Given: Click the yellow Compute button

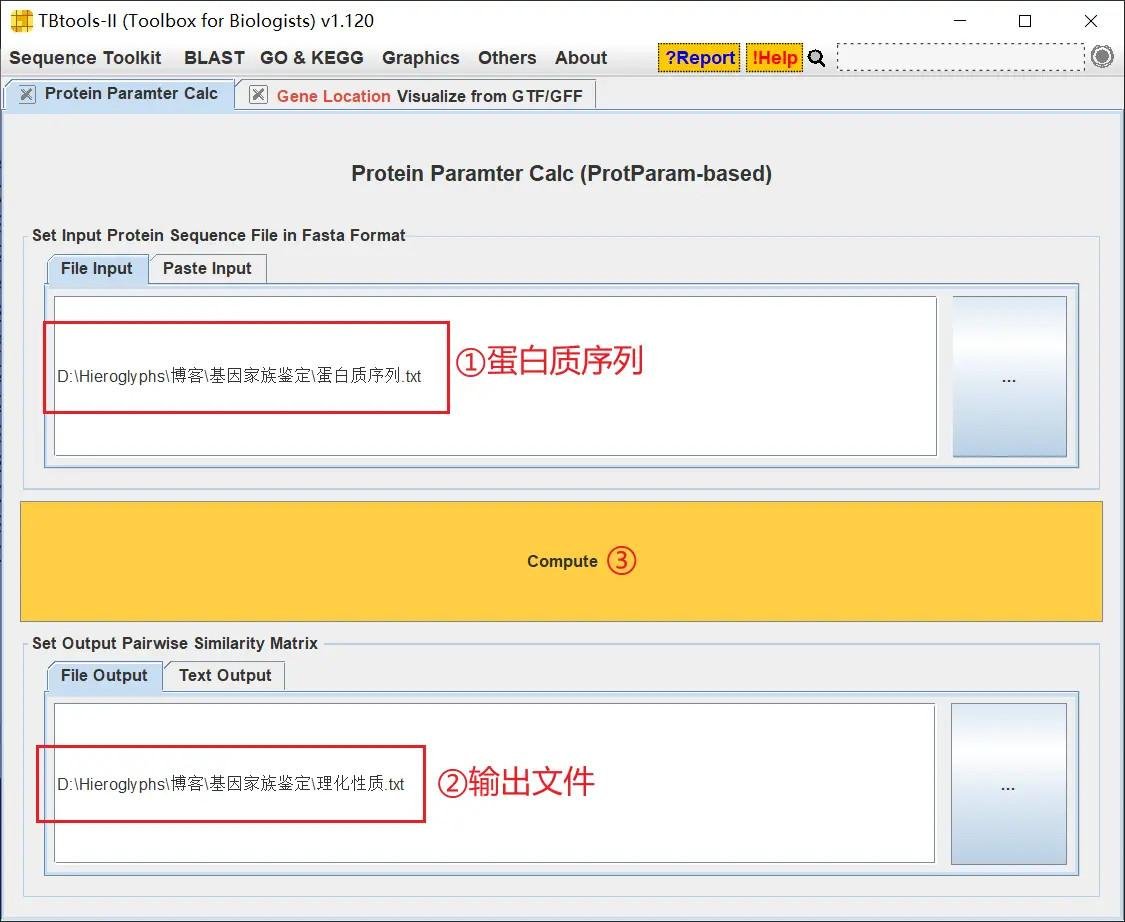Looking at the screenshot, I should click(x=561, y=561).
